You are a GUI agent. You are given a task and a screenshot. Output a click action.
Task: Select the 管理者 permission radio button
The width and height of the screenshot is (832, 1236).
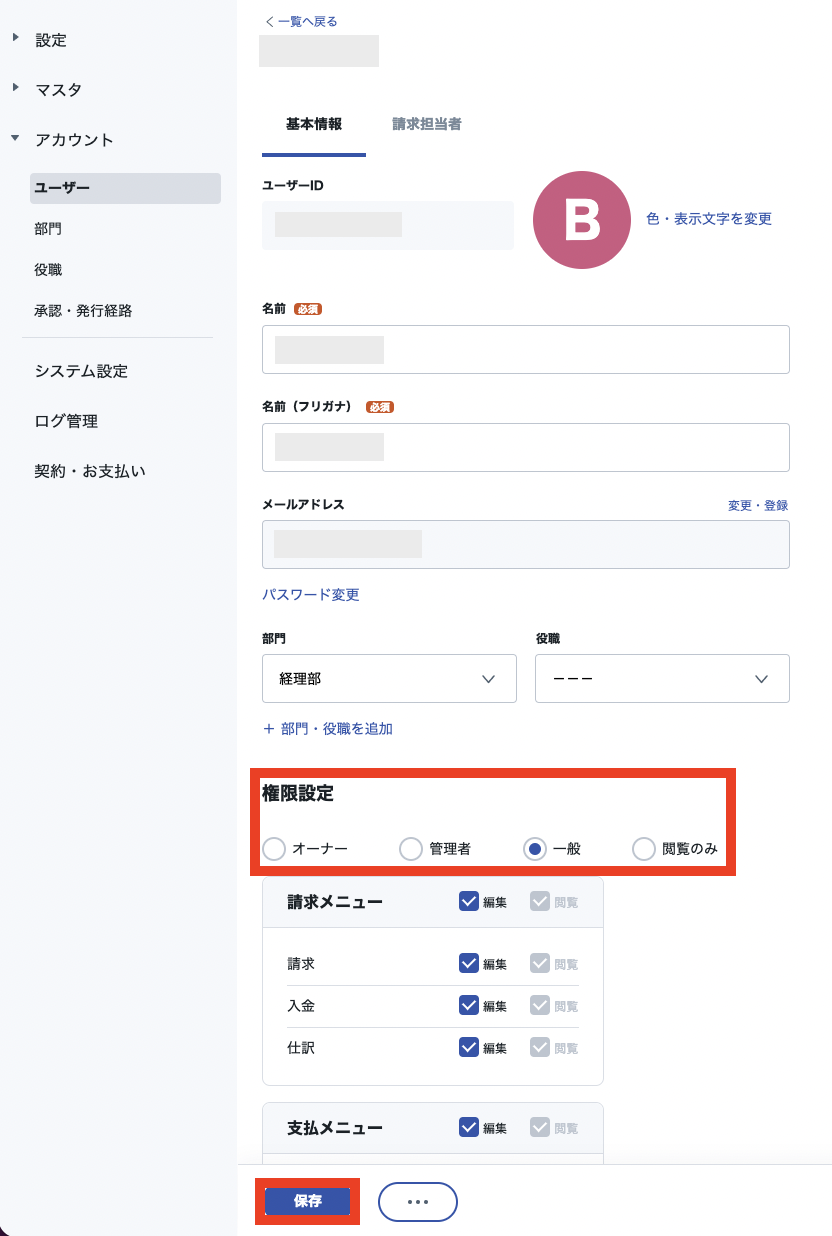coord(411,849)
